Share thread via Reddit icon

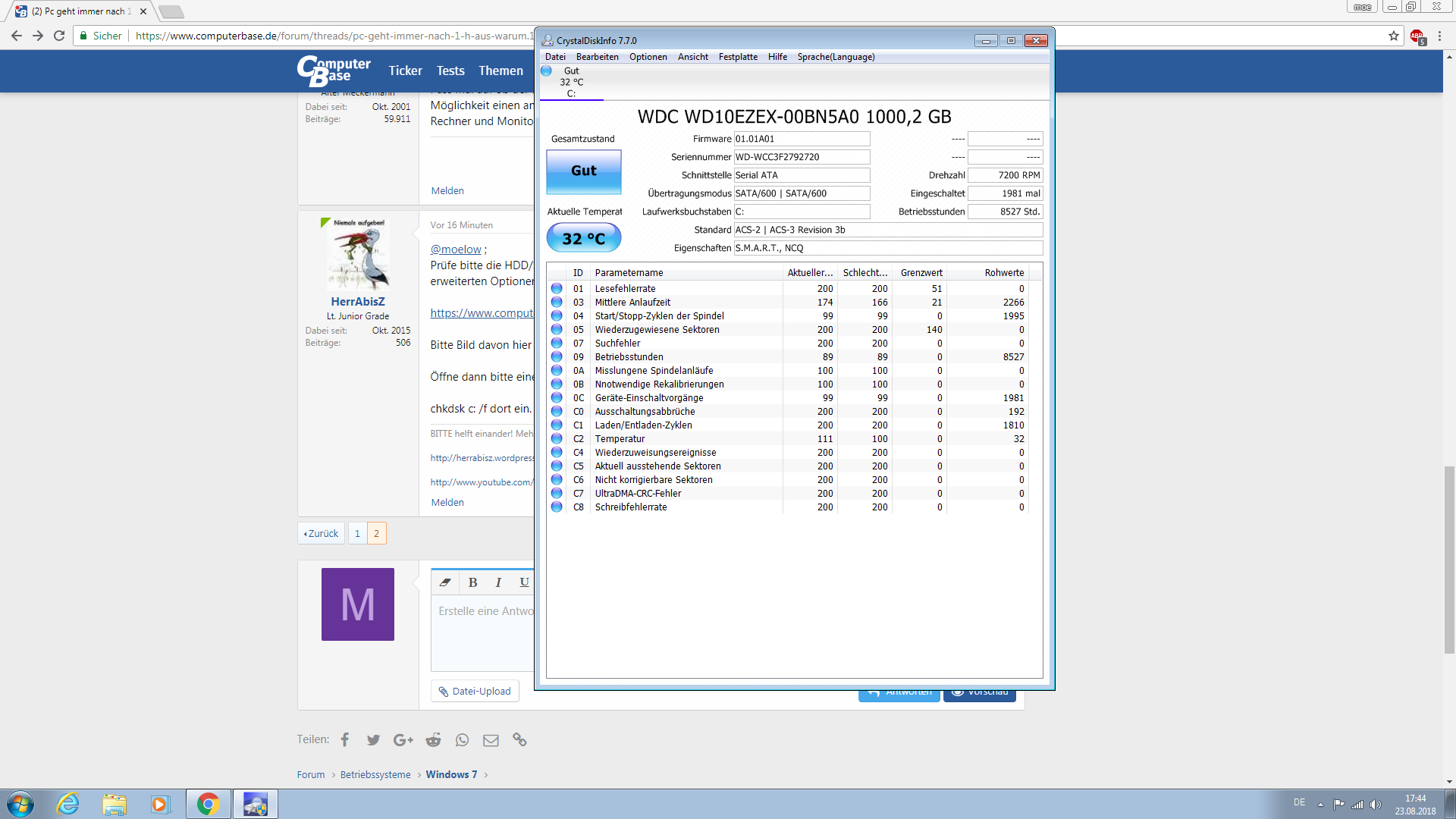tap(433, 739)
